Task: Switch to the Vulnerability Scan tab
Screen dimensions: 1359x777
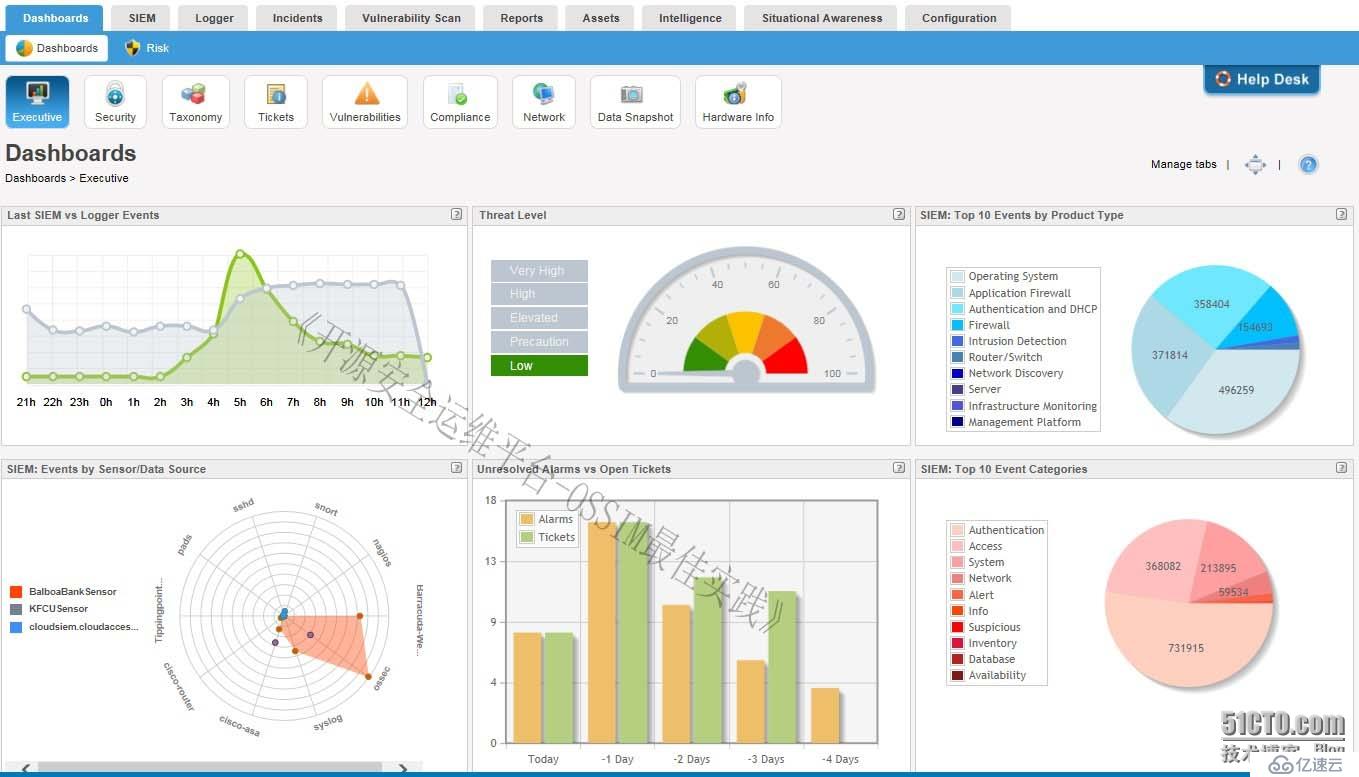Action: [411, 18]
